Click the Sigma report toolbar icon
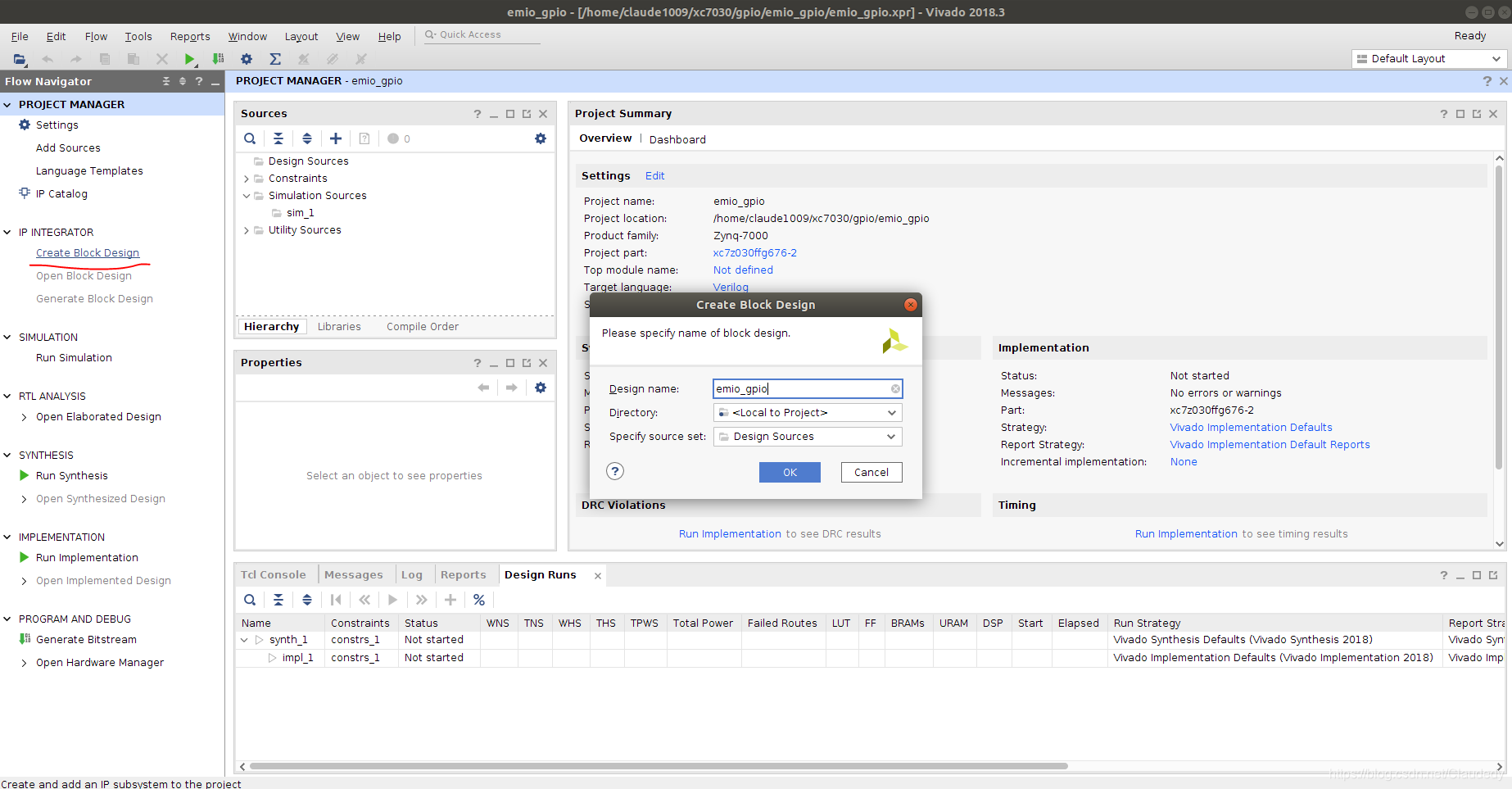1512x789 pixels. tap(275, 59)
